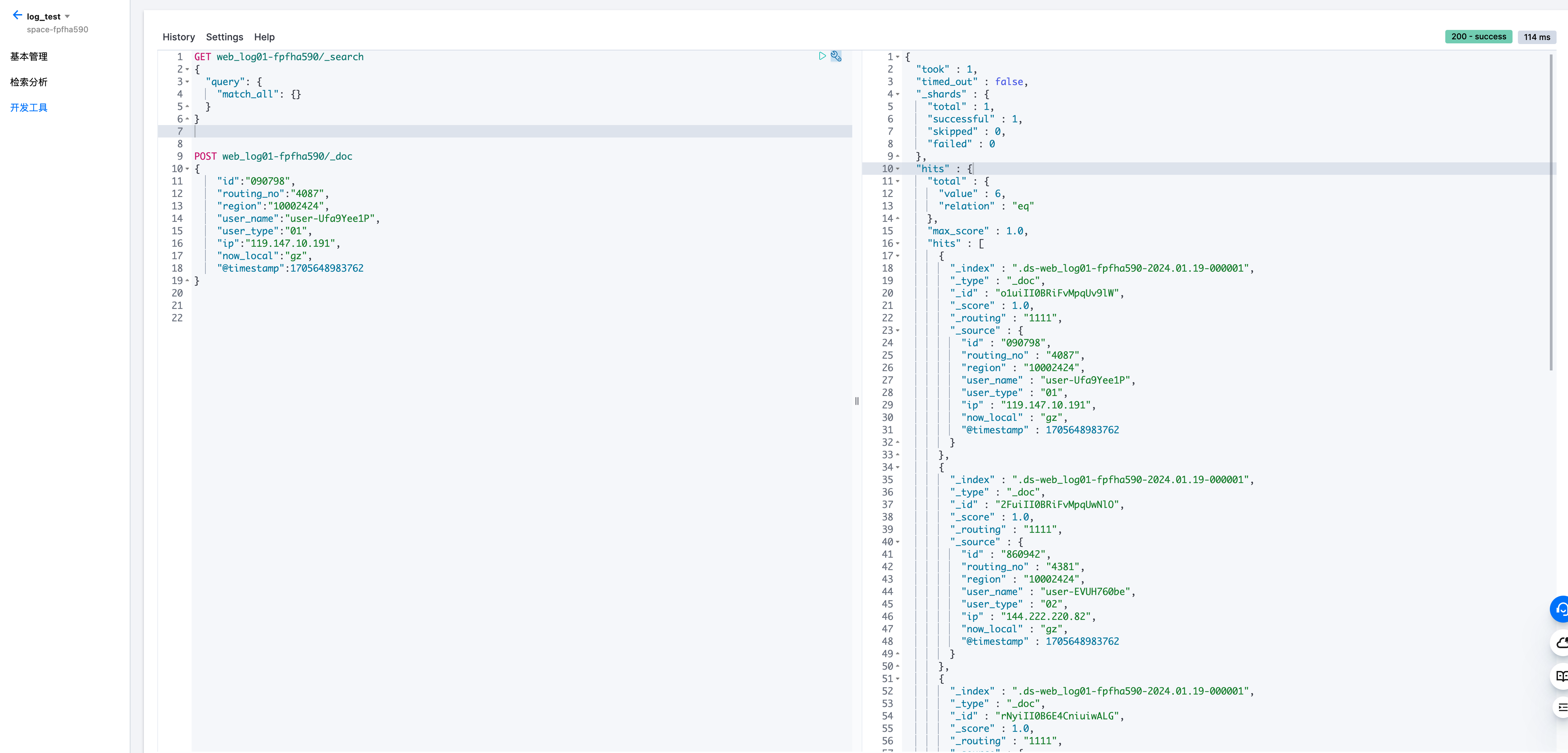This screenshot has width=1568, height=753.
Task: Open the Settings menu
Action: coord(224,37)
